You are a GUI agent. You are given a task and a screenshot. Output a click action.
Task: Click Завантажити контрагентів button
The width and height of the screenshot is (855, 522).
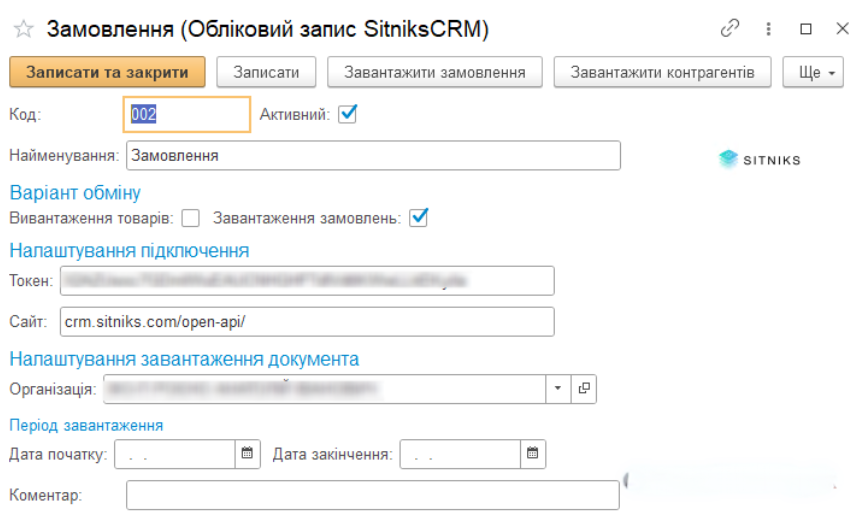point(662,72)
